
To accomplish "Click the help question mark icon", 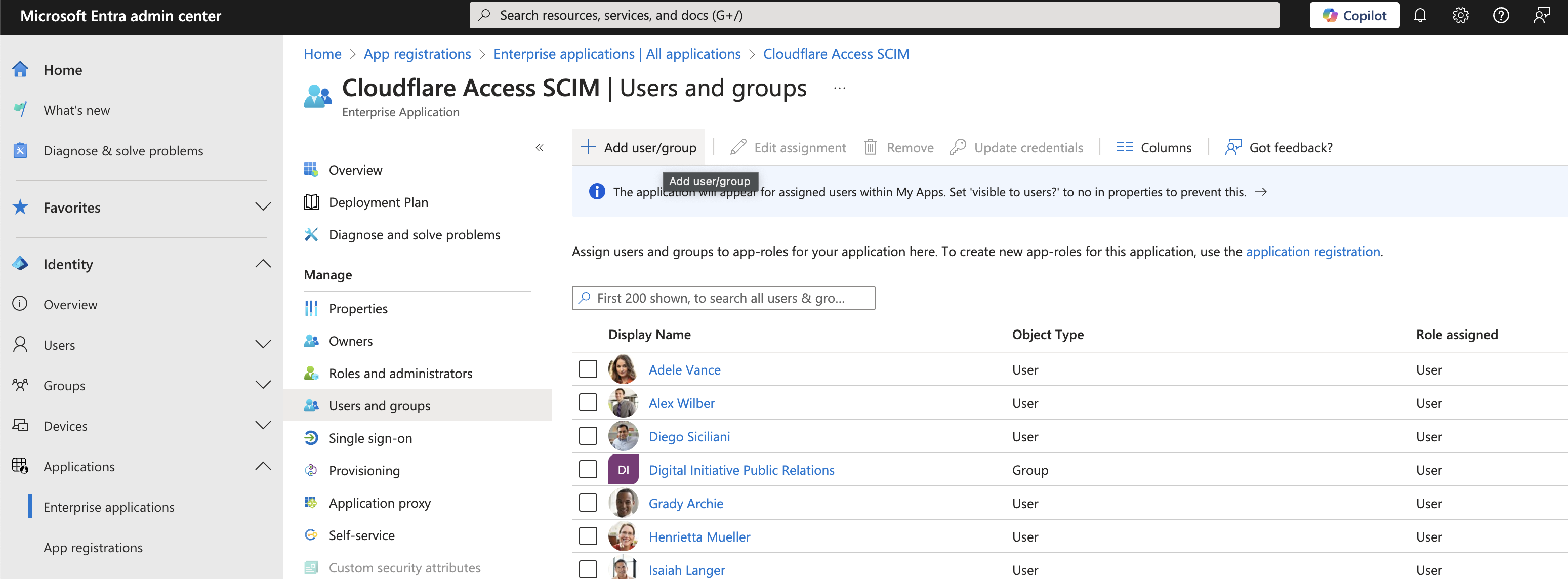I will [x=1501, y=15].
